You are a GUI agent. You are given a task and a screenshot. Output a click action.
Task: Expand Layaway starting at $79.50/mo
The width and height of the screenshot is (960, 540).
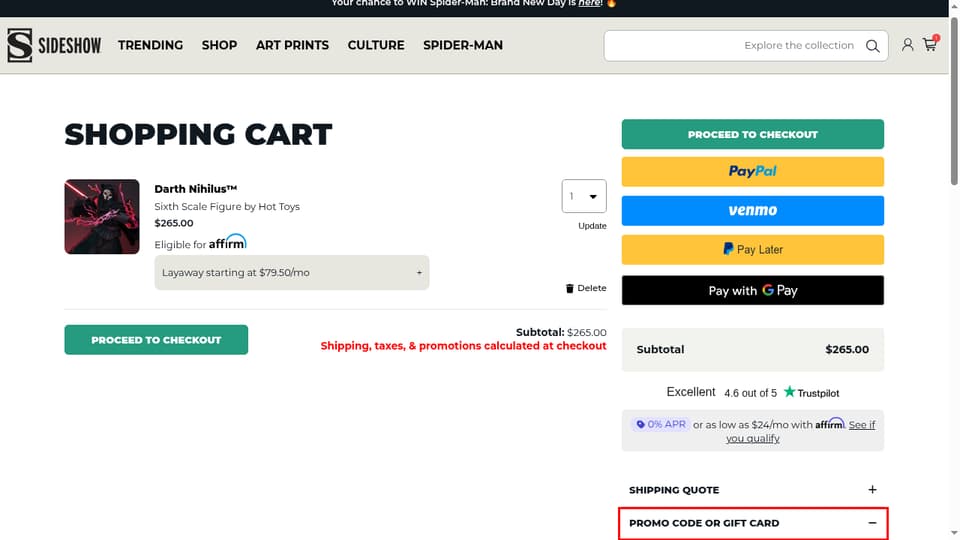click(292, 272)
